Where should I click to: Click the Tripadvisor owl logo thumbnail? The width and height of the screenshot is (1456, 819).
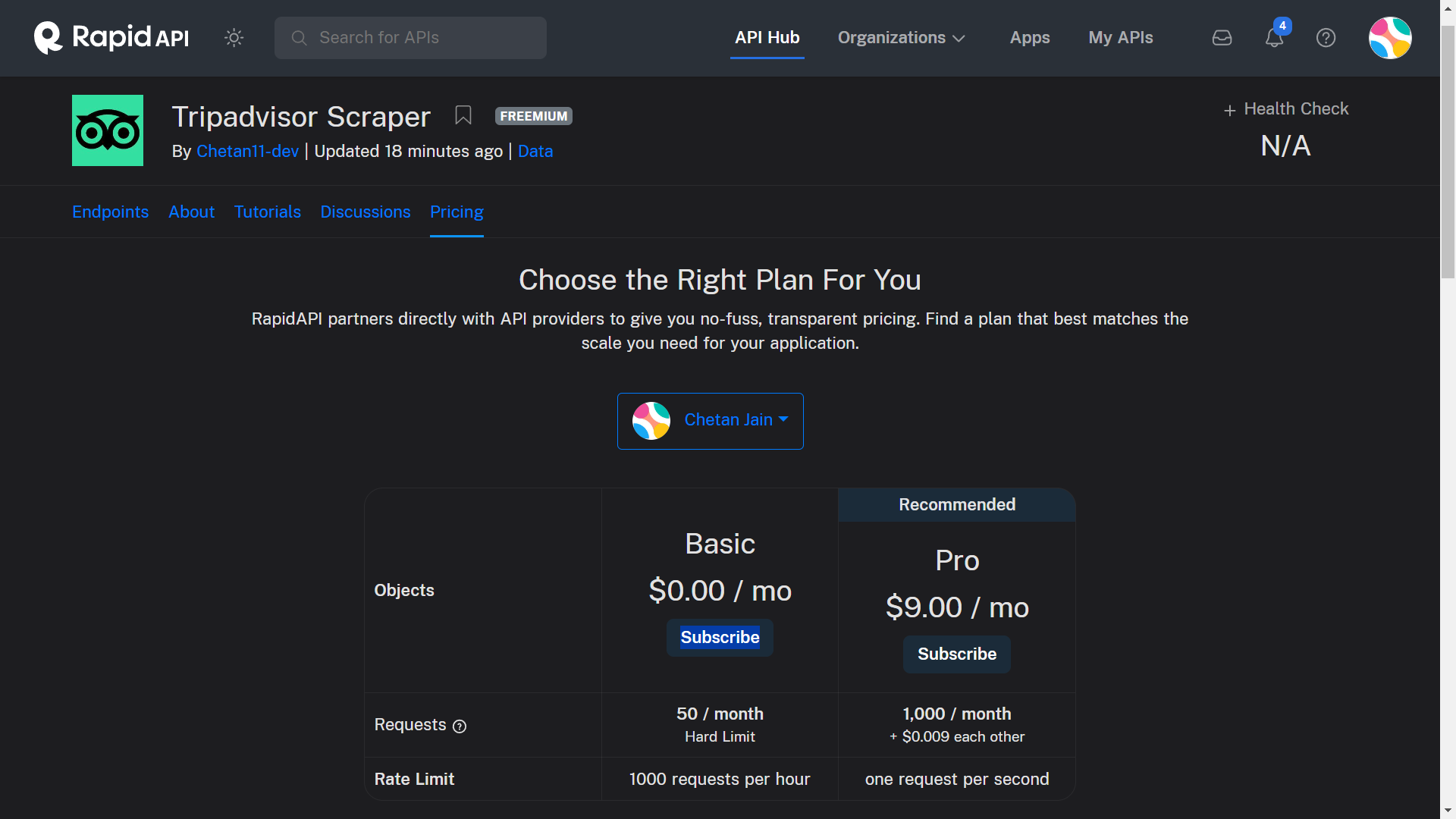tap(108, 130)
